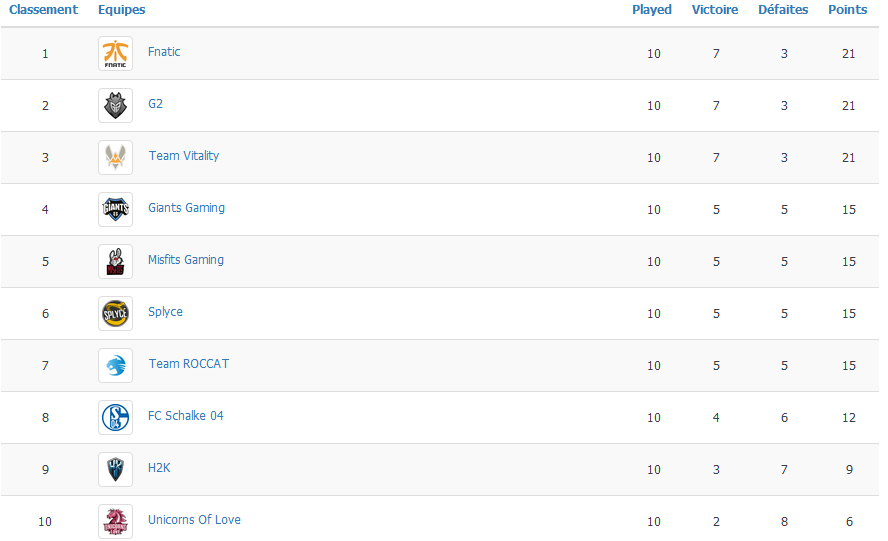Click the Défaites column header
888x541 pixels.
pos(783,10)
